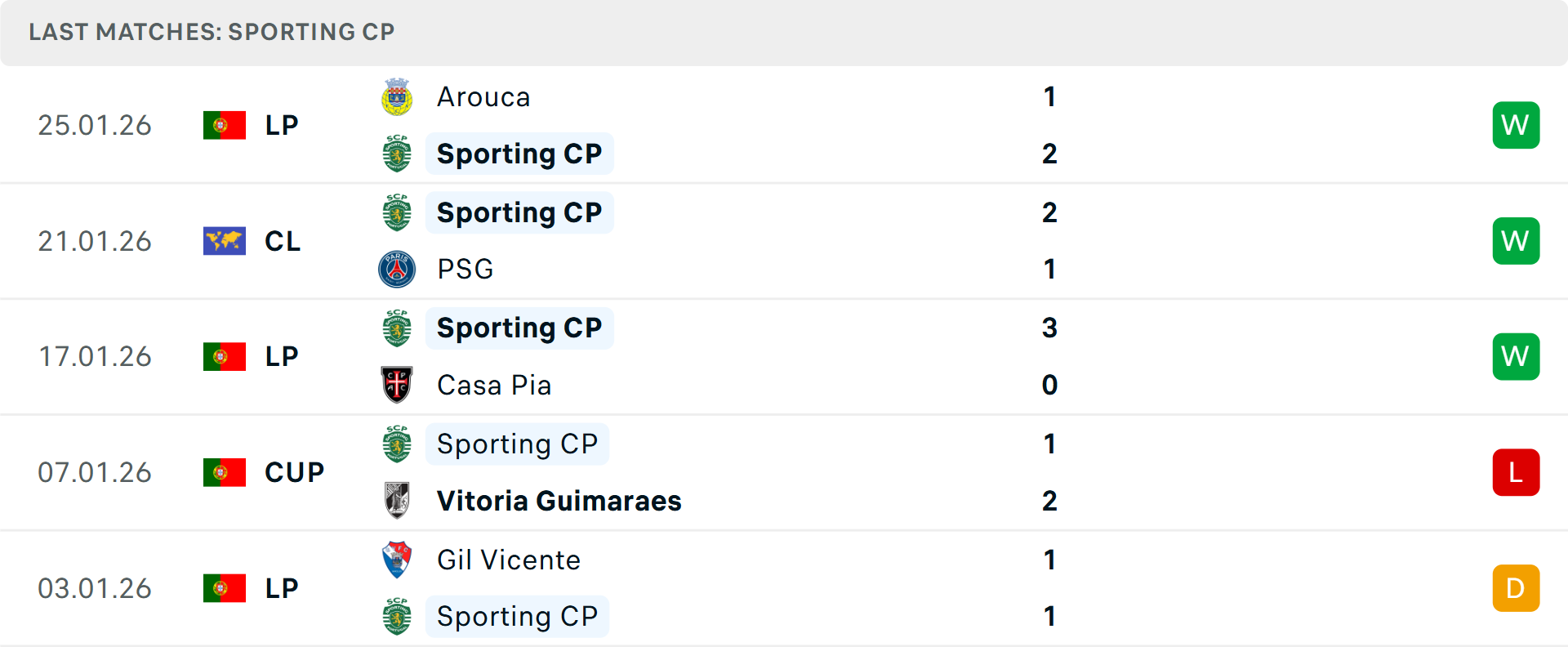This screenshot has height=647, width=1568.
Task: Select the CL competition label
Action: pos(282,240)
